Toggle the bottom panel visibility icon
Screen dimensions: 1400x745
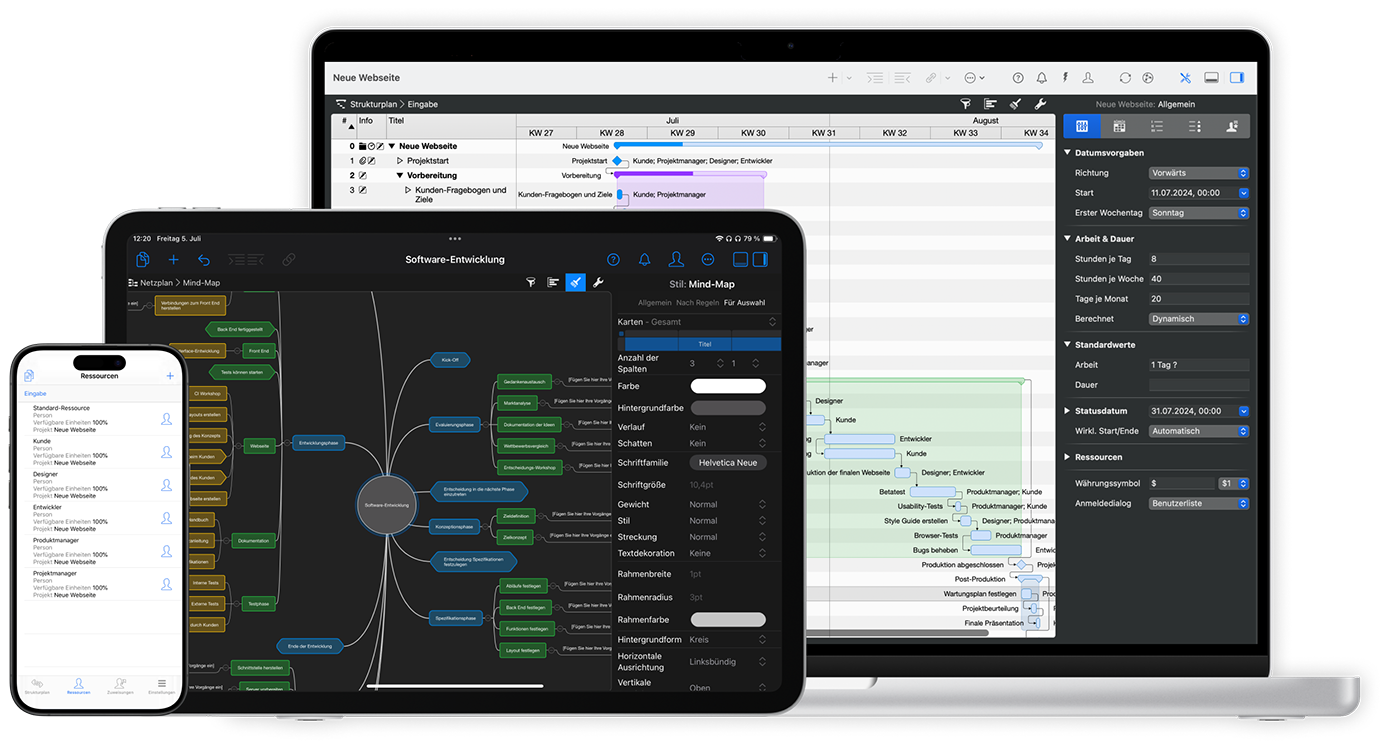[x=1212, y=78]
